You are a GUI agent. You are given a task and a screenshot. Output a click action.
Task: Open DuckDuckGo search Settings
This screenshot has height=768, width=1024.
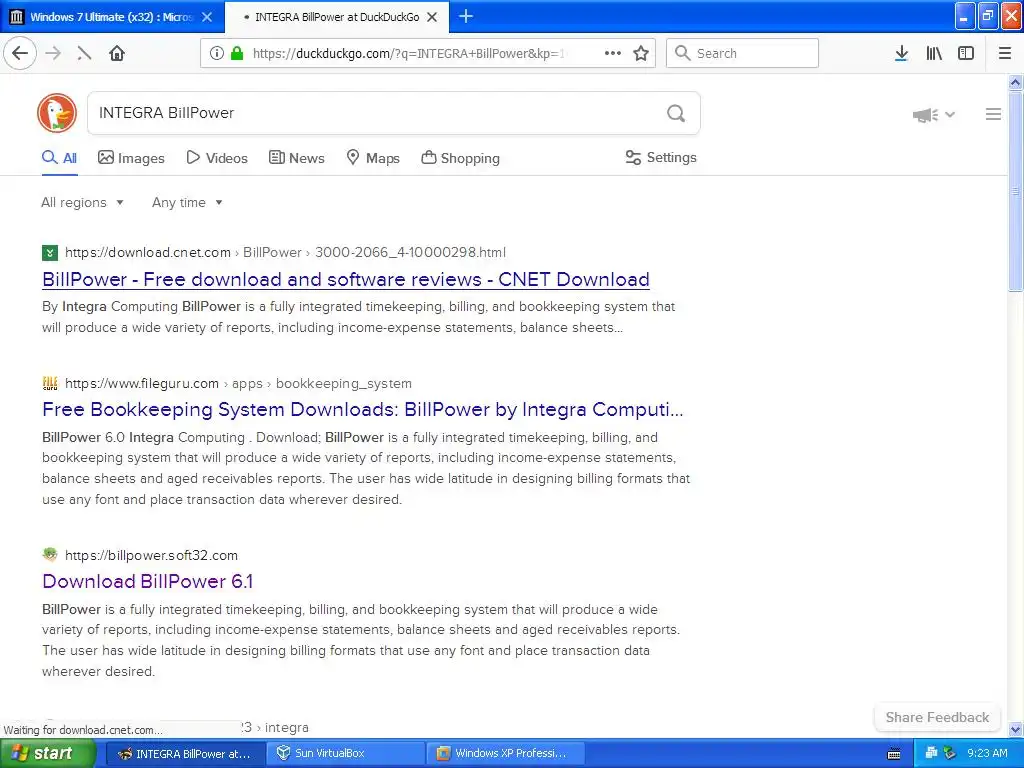[661, 157]
